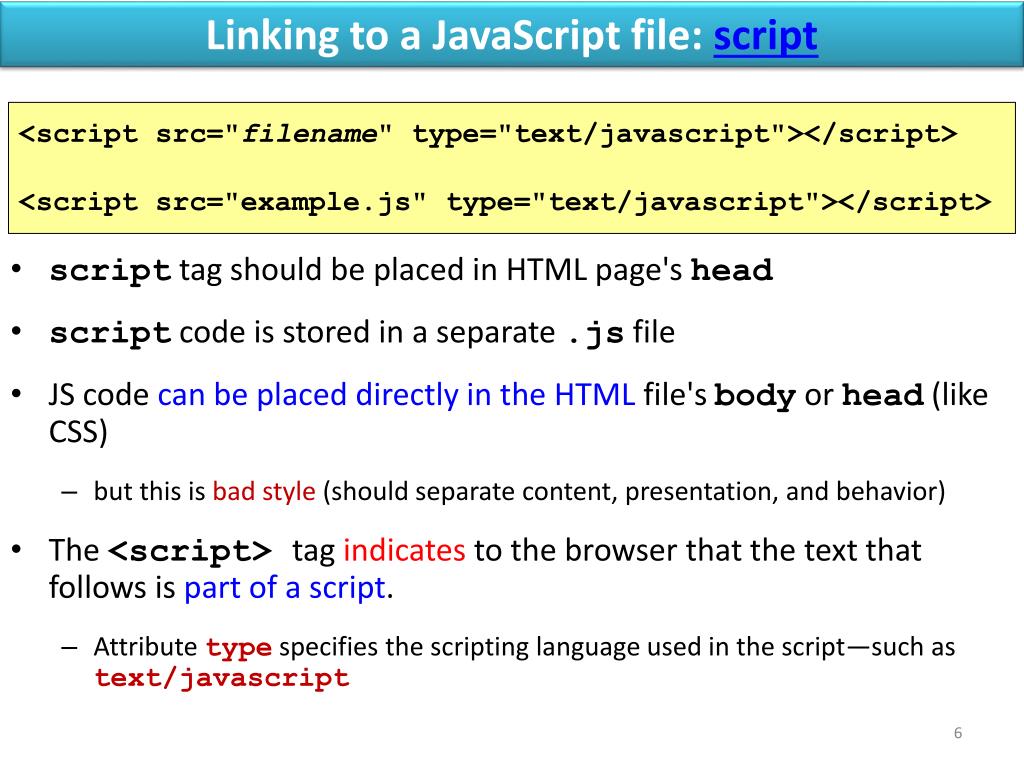Click the red word 'indicates'
Image resolution: width=1024 pixels, height=768 pixels.
[x=404, y=551]
